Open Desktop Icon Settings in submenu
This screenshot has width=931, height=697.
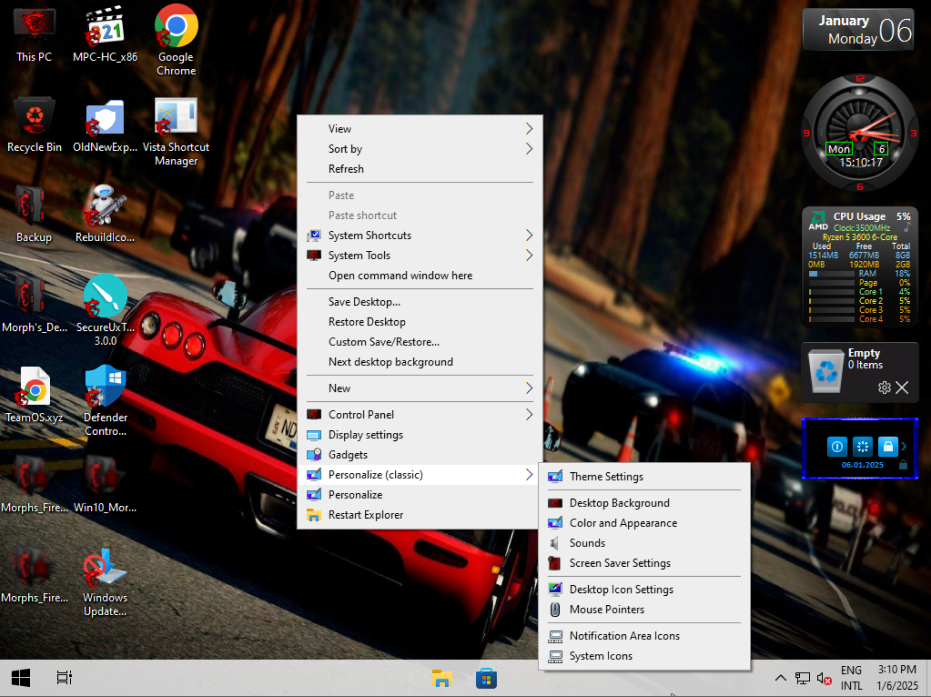[x=644, y=590]
